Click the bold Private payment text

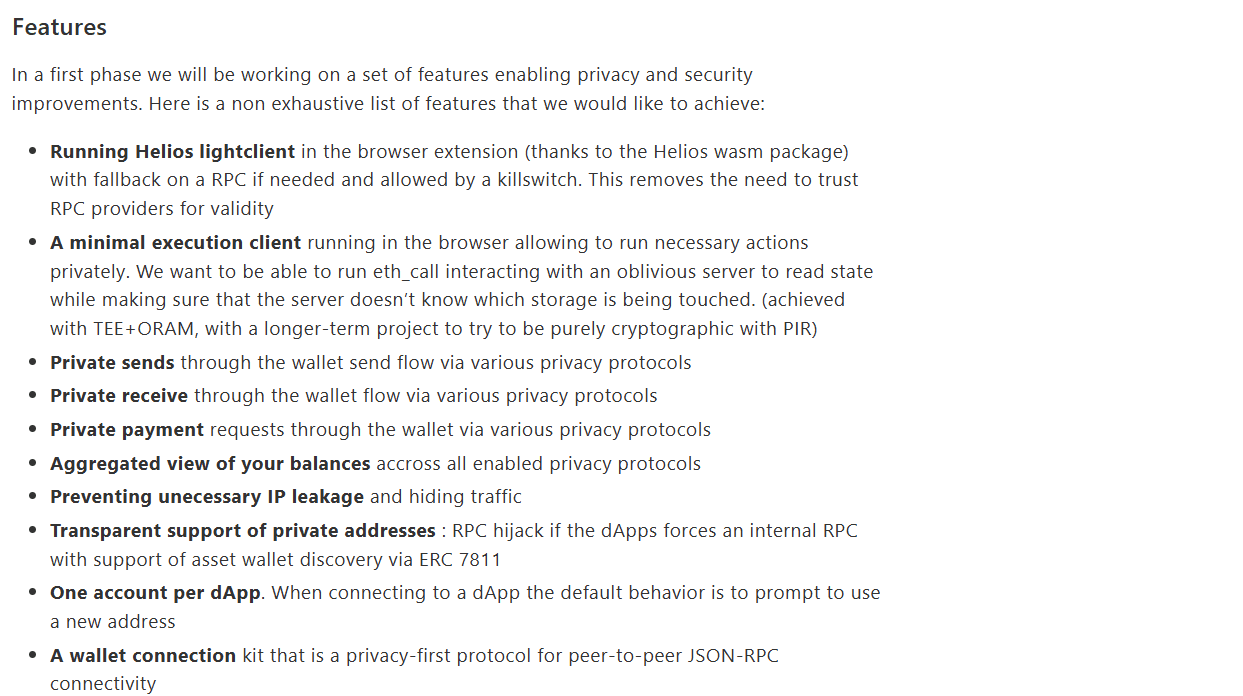(127, 430)
